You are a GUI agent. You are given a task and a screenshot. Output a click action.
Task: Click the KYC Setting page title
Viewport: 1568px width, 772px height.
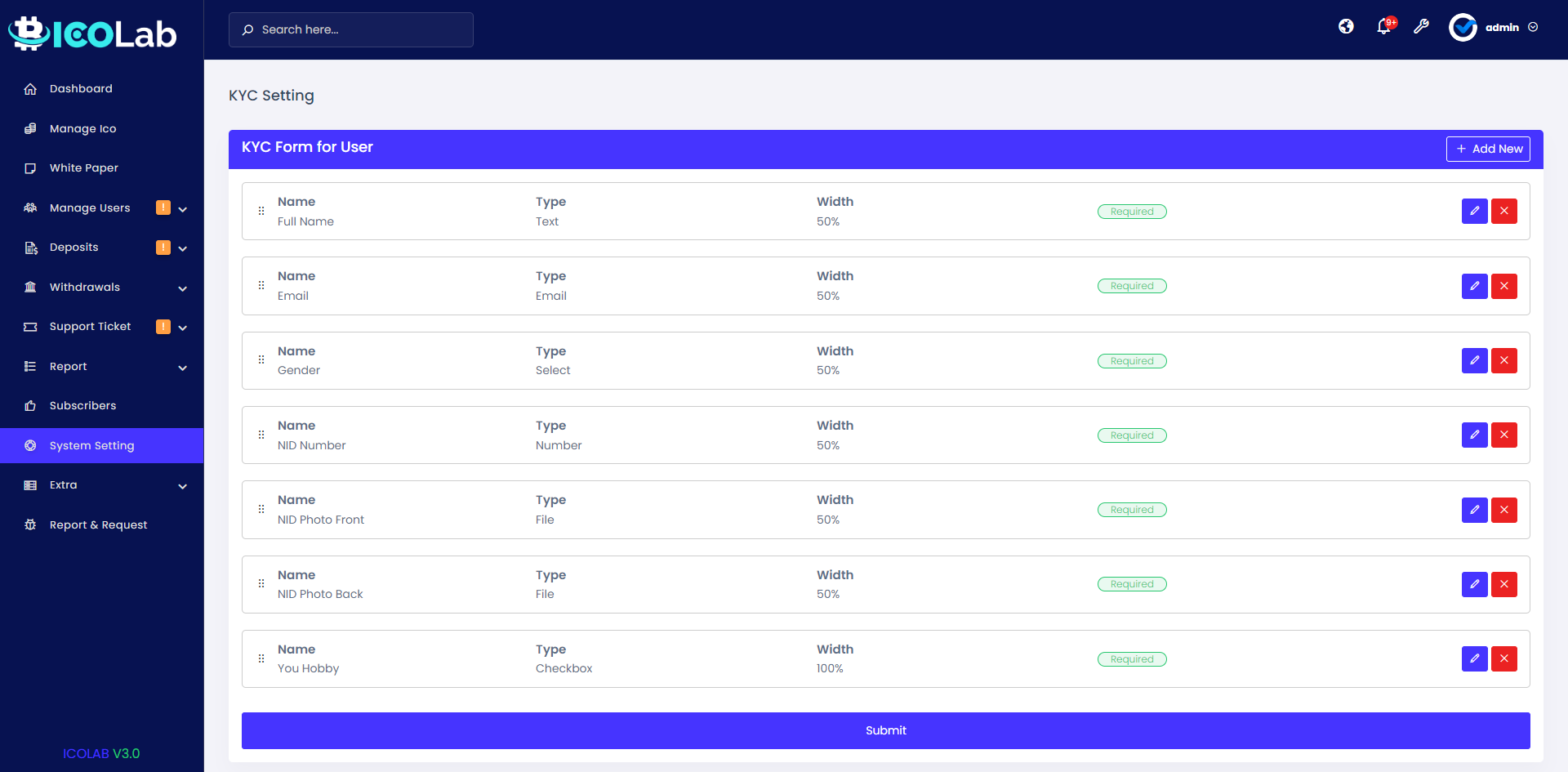271,96
